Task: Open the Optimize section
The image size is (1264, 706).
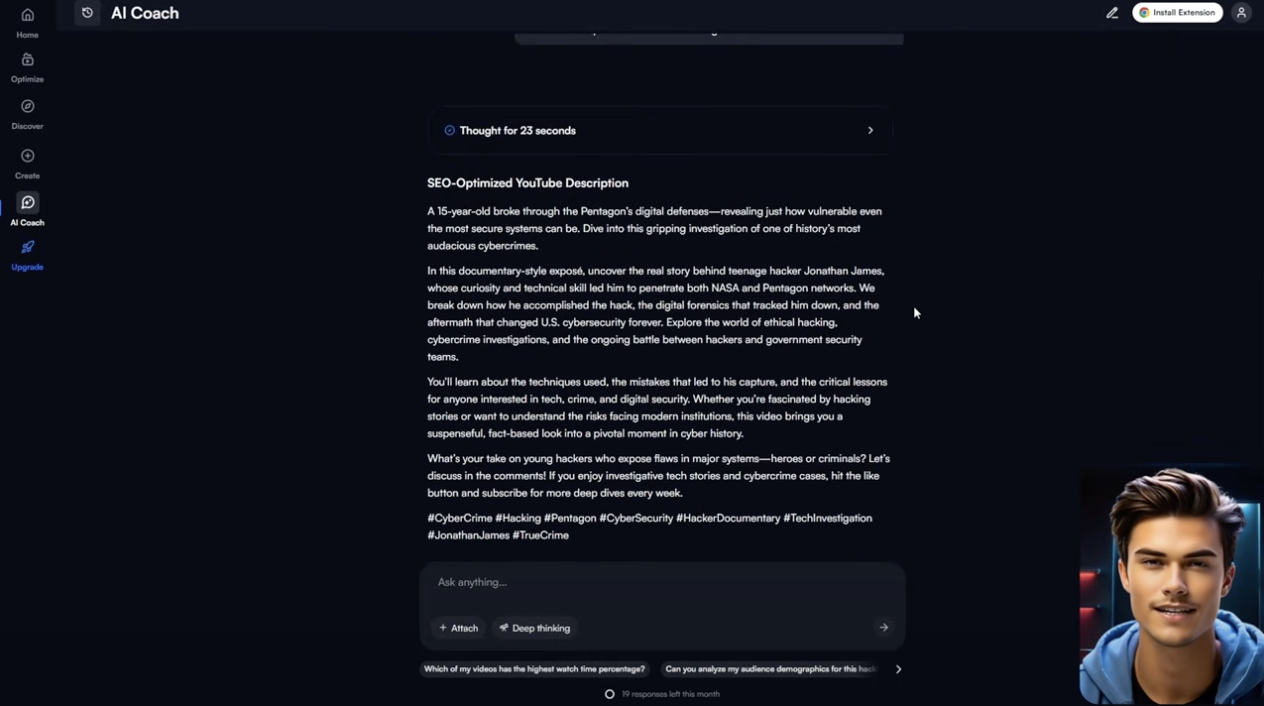Action: coord(27,61)
